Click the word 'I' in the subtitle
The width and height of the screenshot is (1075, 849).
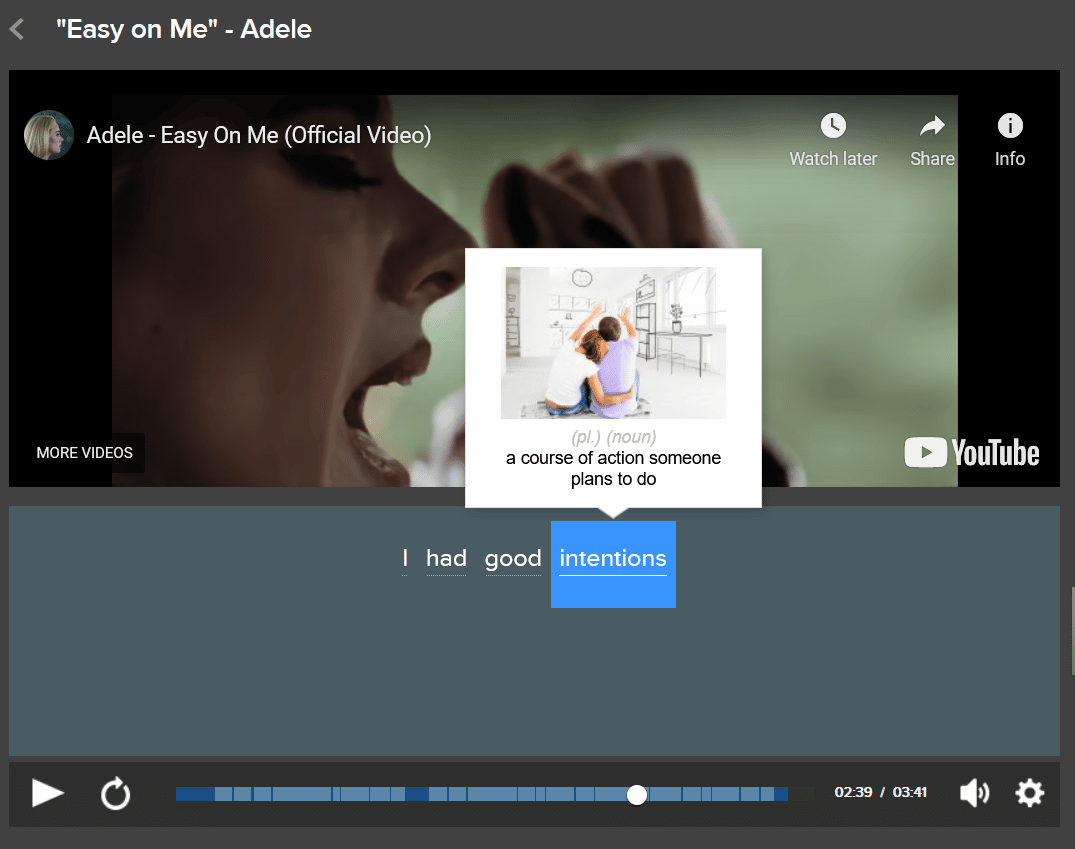(x=405, y=560)
